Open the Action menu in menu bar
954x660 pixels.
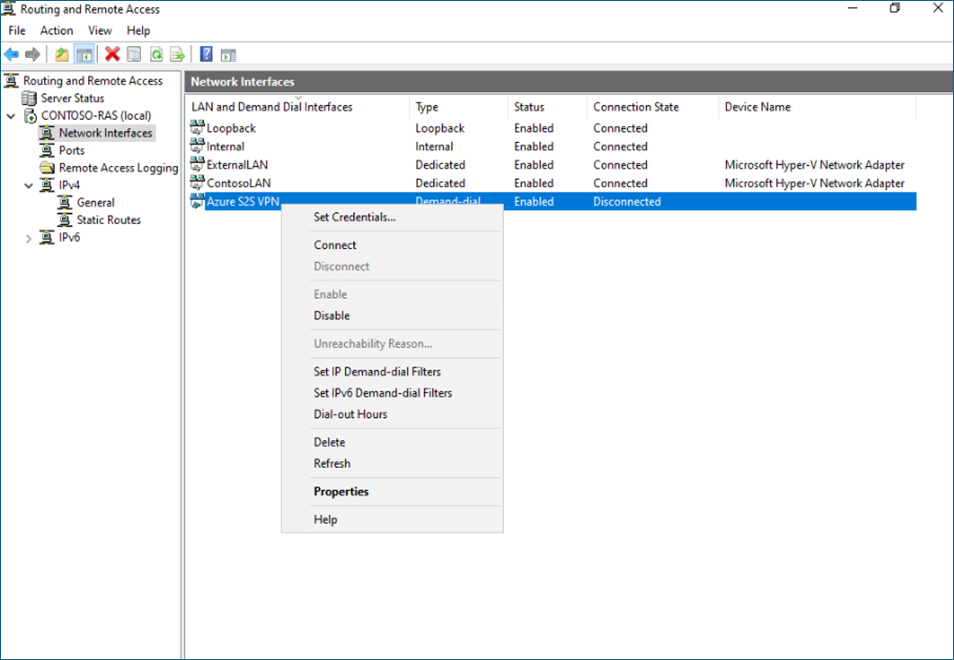click(57, 31)
